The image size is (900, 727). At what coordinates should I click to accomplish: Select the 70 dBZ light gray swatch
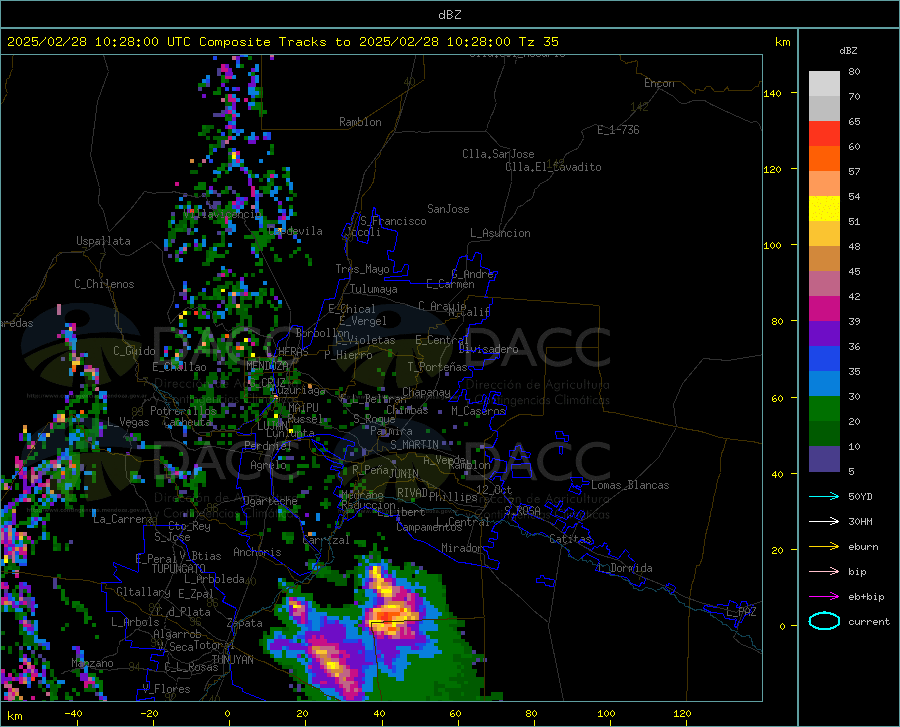tap(824, 83)
